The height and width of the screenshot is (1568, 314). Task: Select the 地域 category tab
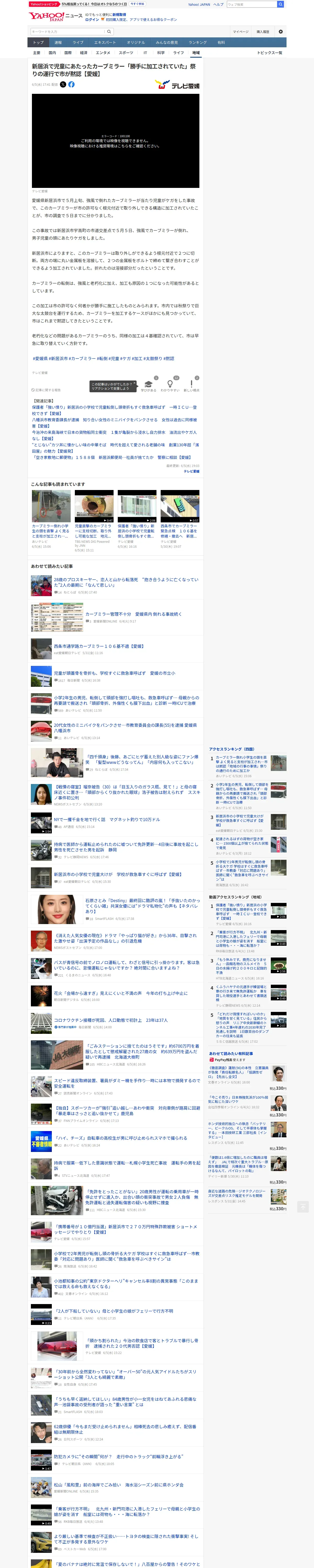pyautogui.click(x=196, y=53)
